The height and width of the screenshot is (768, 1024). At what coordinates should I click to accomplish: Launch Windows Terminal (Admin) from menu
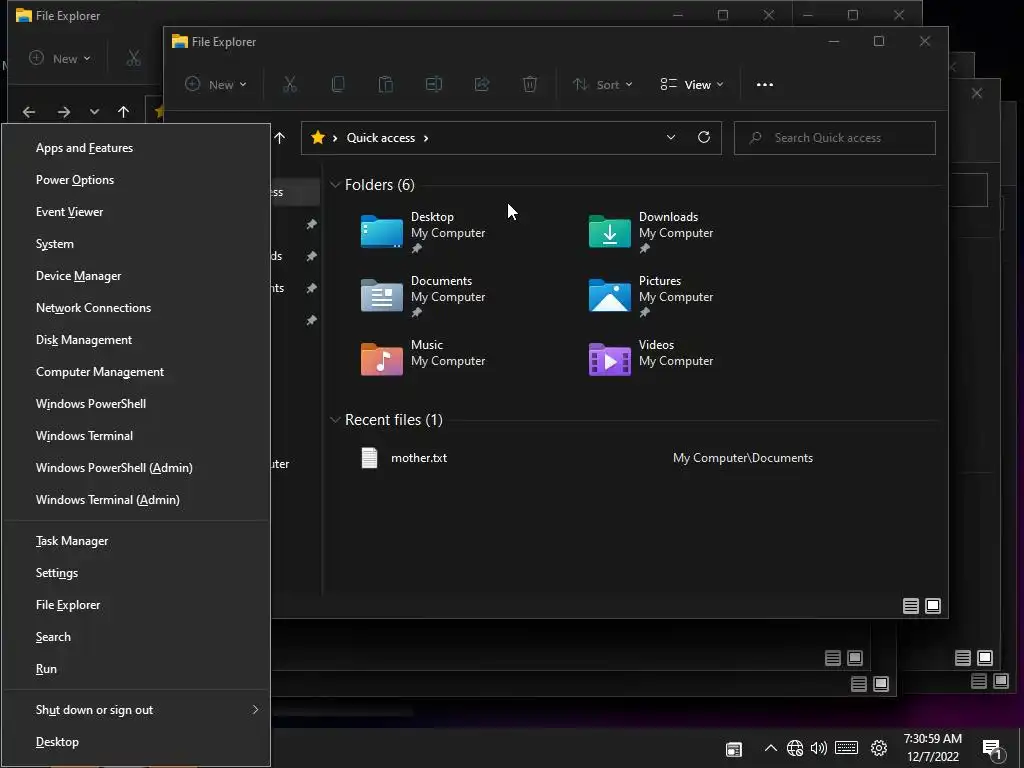136,500
